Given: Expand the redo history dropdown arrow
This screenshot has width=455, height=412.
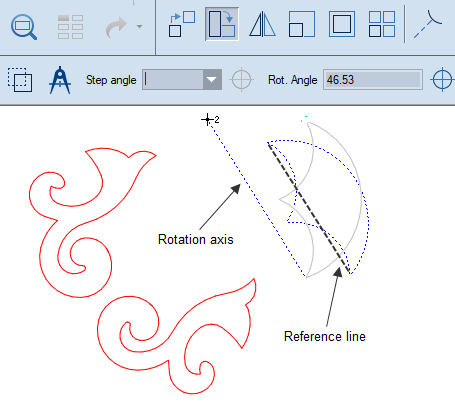Looking at the screenshot, I should (x=139, y=26).
